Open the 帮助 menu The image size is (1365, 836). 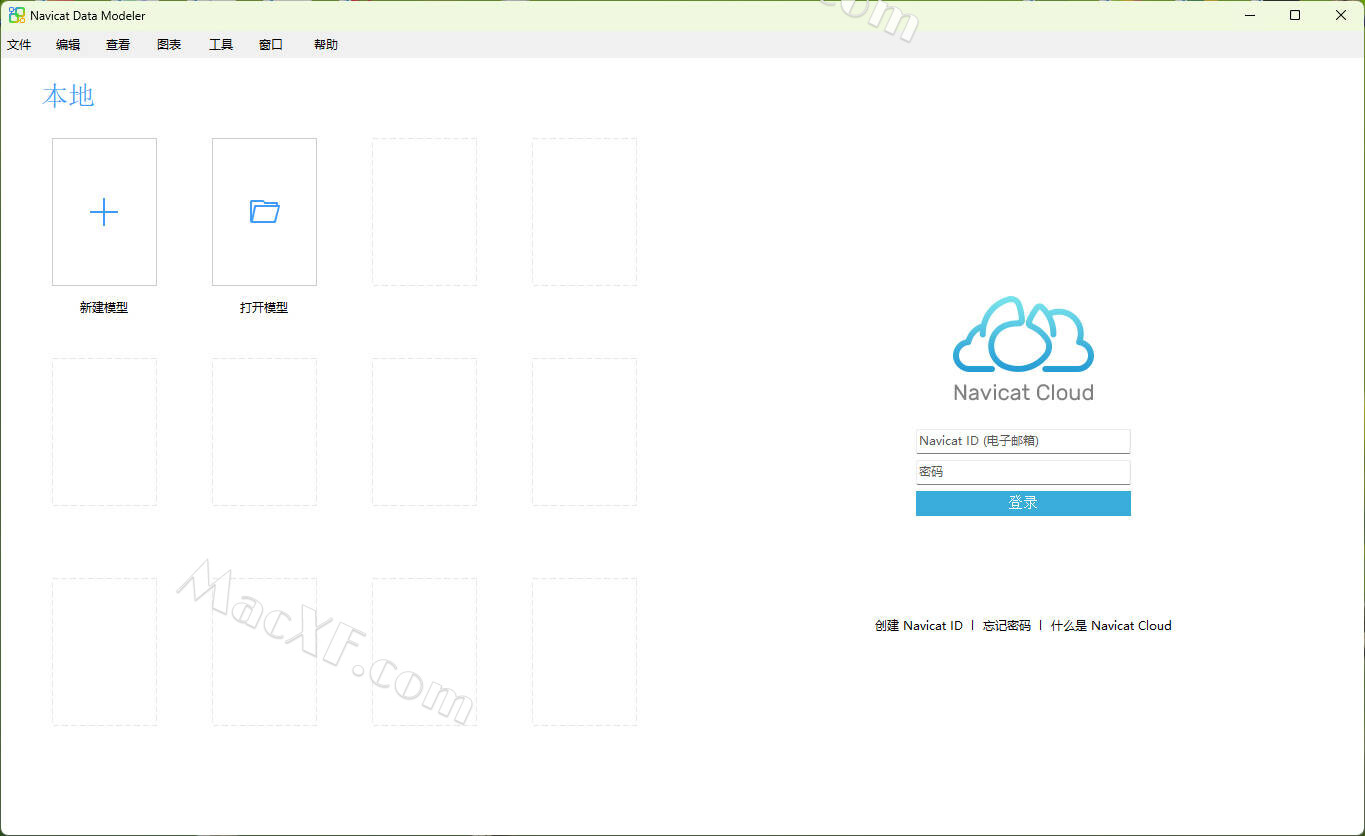click(x=326, y=45)
